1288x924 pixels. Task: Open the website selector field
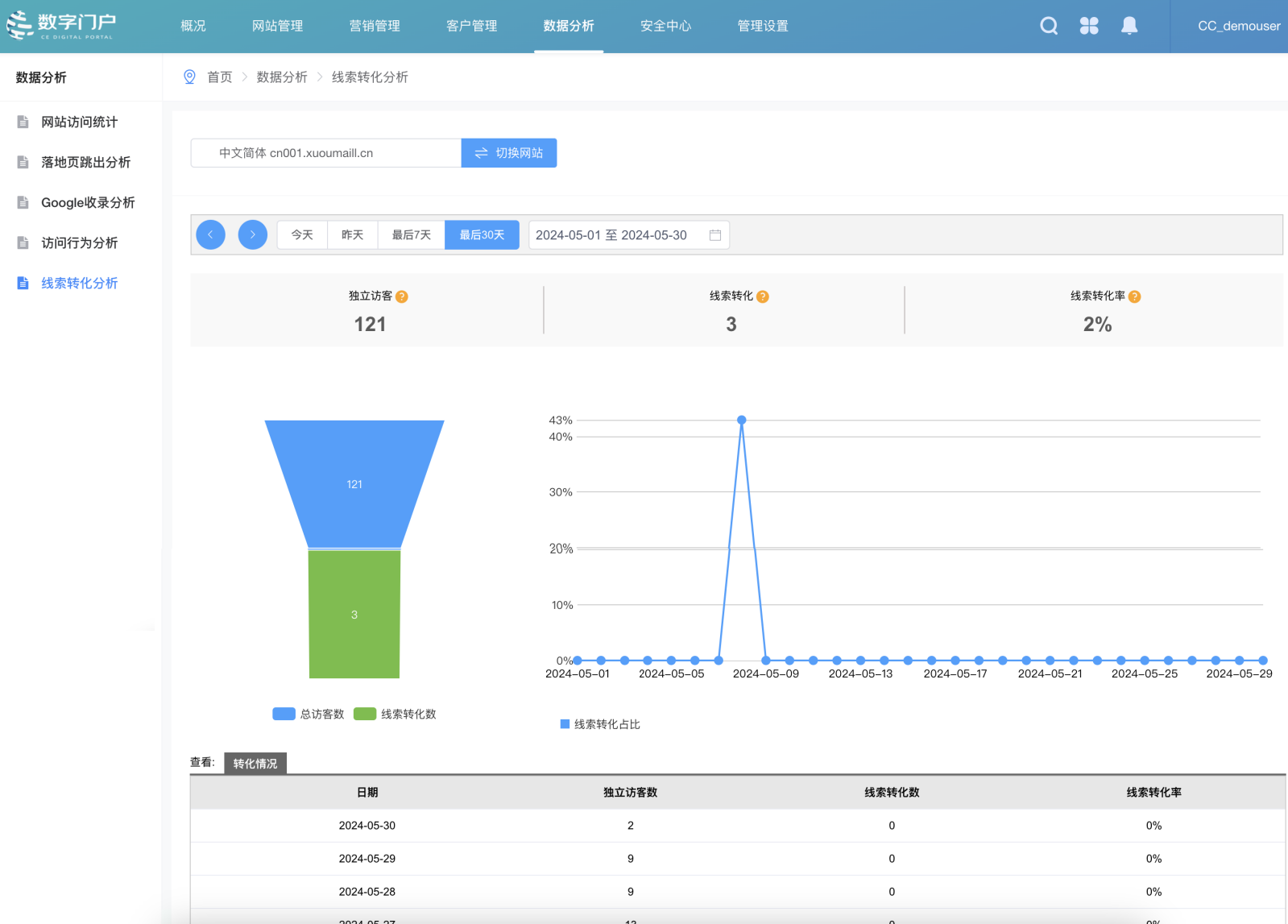pos(325,153)
